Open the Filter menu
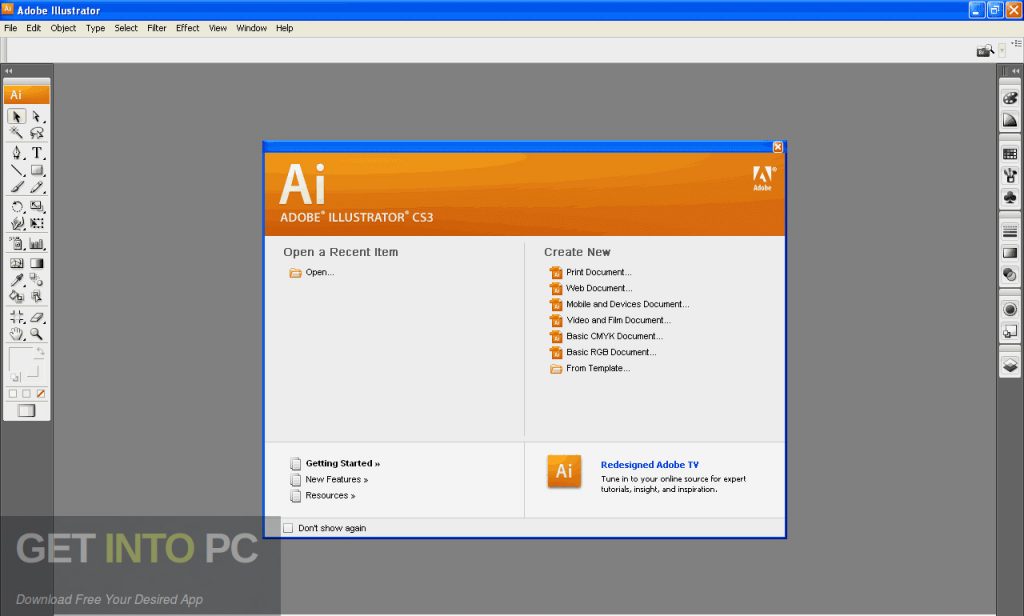Screen dimensions: 1024x616 click(x=157, y=28)
